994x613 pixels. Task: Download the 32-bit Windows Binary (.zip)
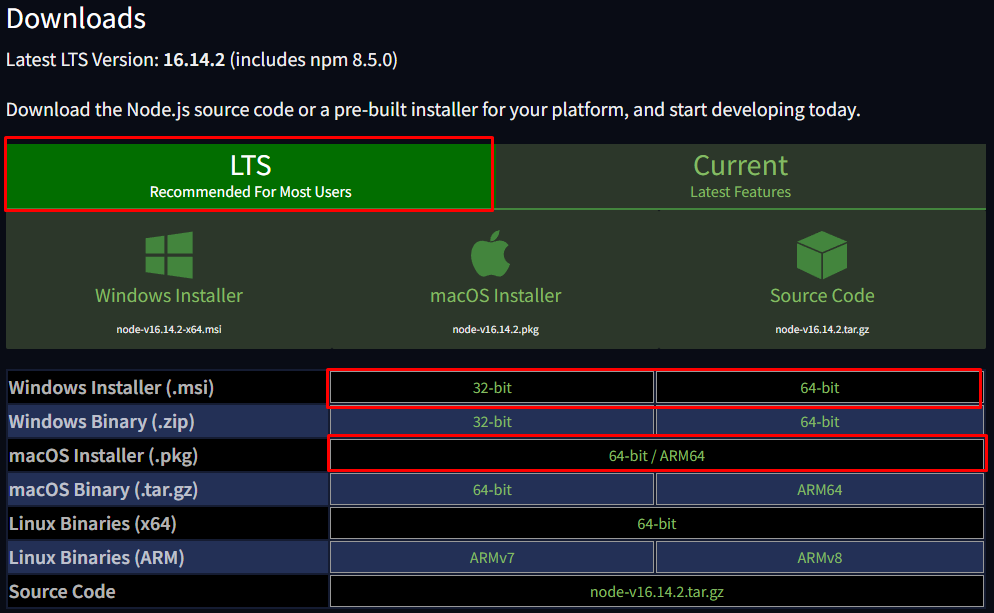coord(492,422)
